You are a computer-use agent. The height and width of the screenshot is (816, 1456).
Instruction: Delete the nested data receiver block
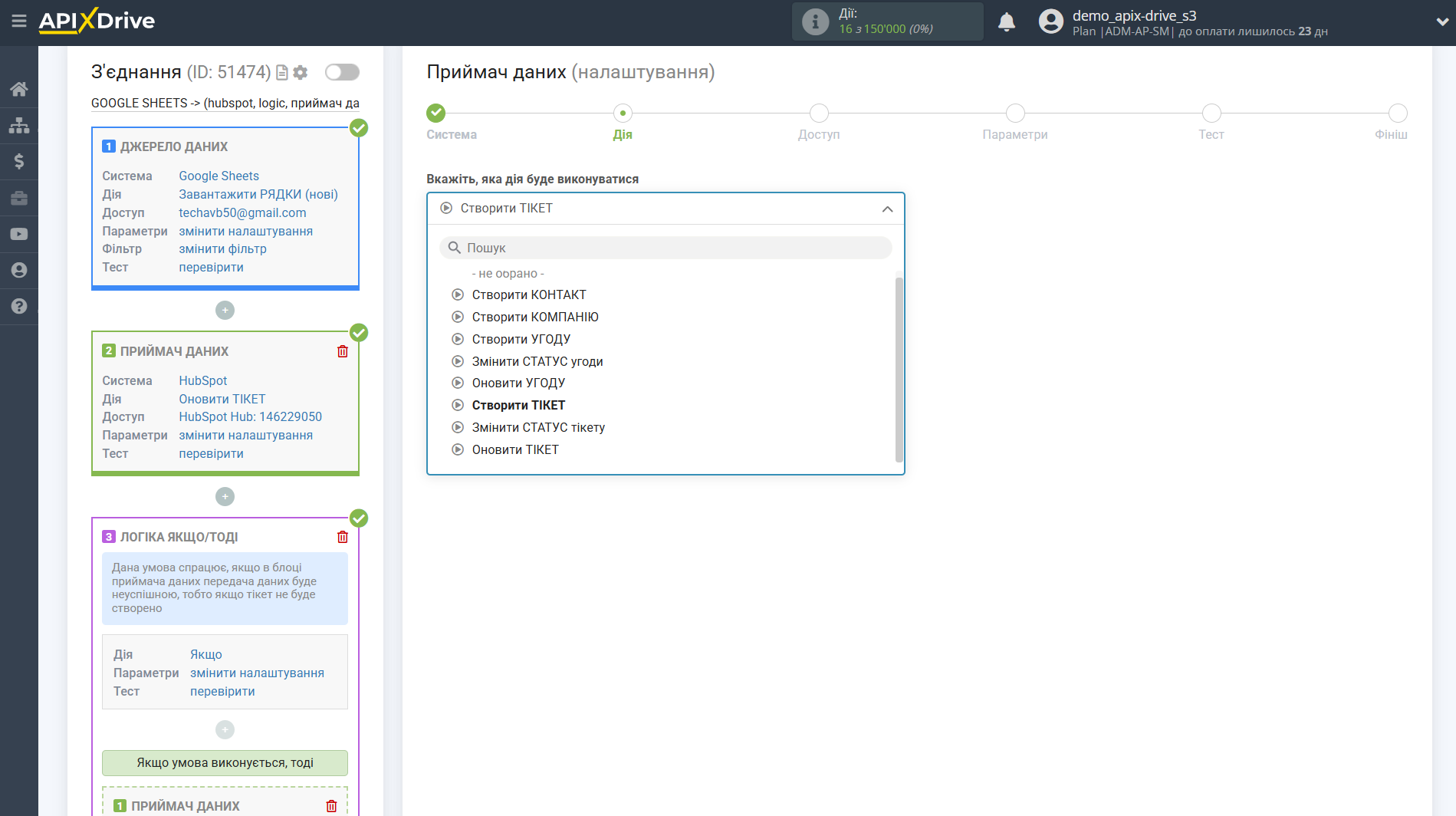[x=331, y=806]
